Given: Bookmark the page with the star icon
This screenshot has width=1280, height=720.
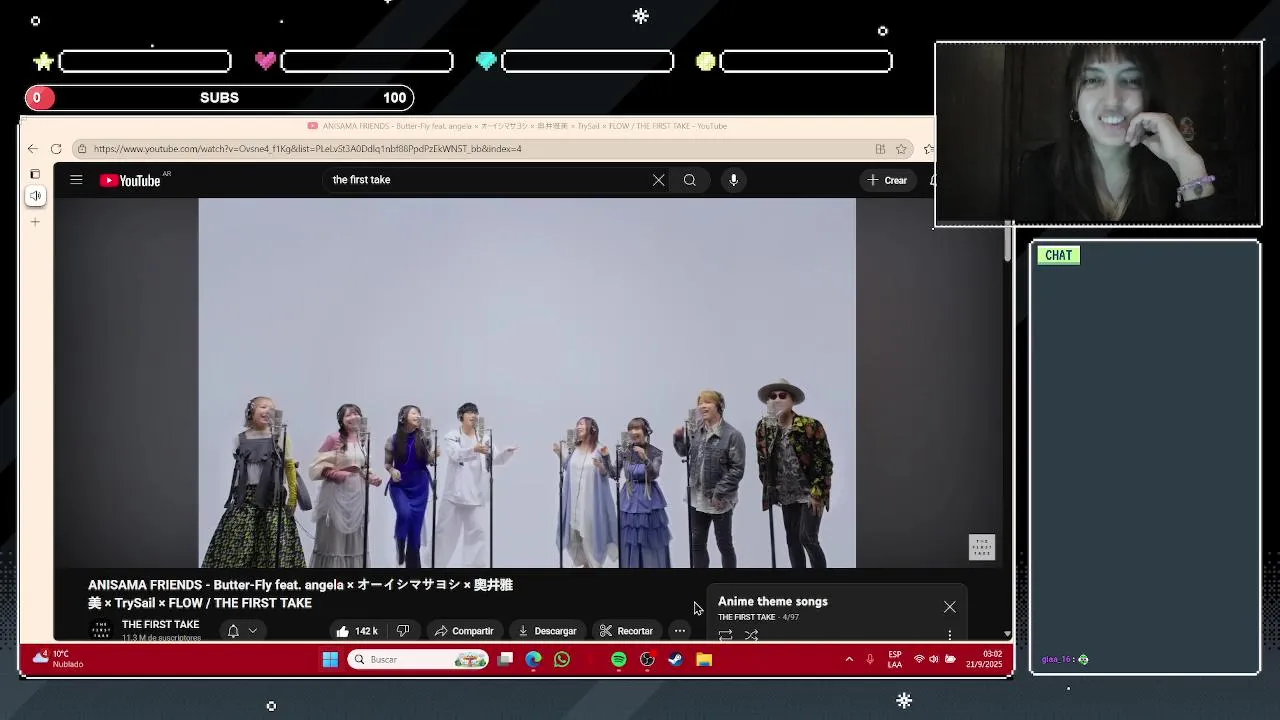Looking at the screenshot, I should (x=901, y=149).
